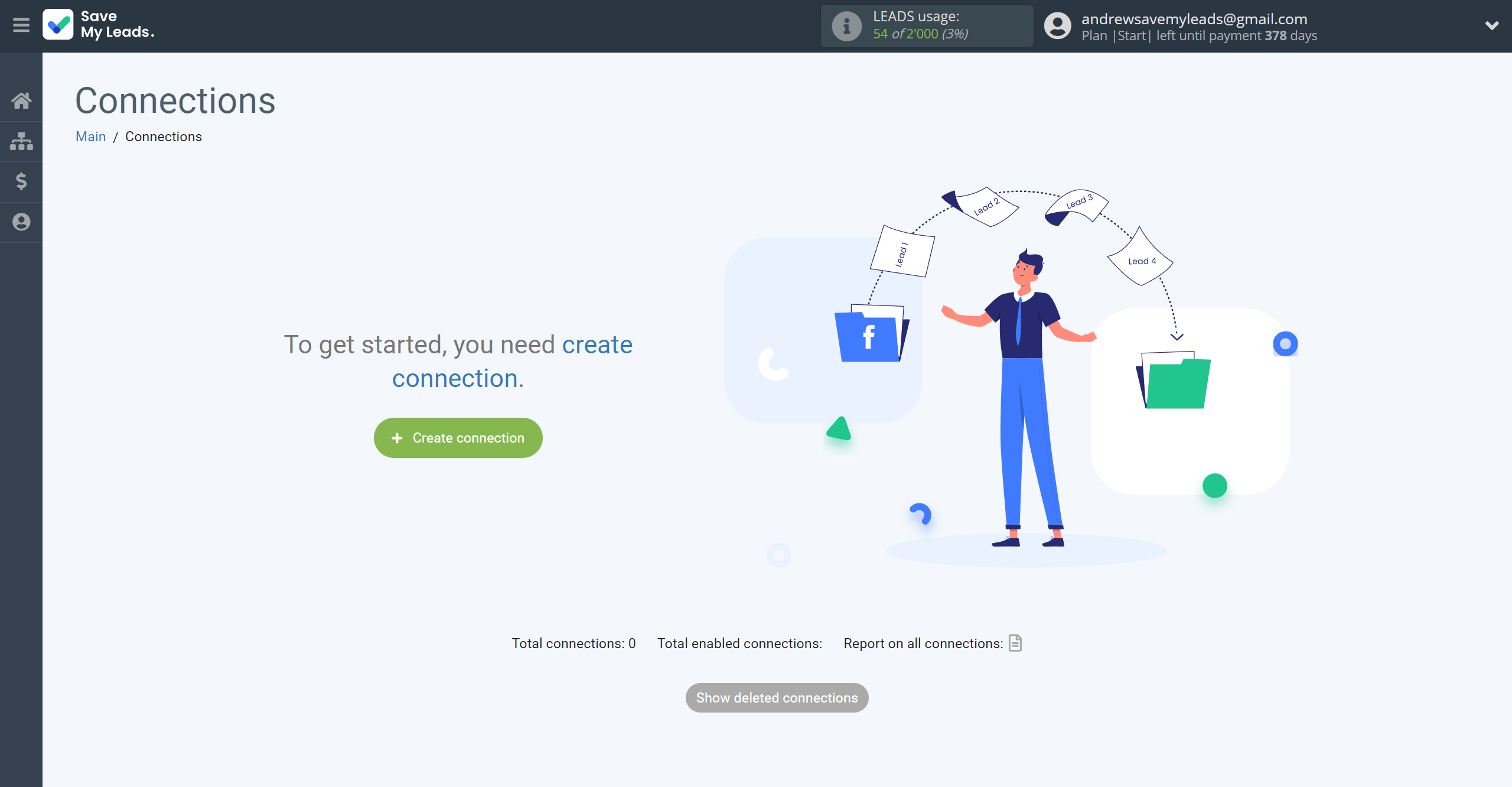Click the Connections breadcrumb item
The height and width of the screenshot is (787, 1512).
(x=164, y=137)
